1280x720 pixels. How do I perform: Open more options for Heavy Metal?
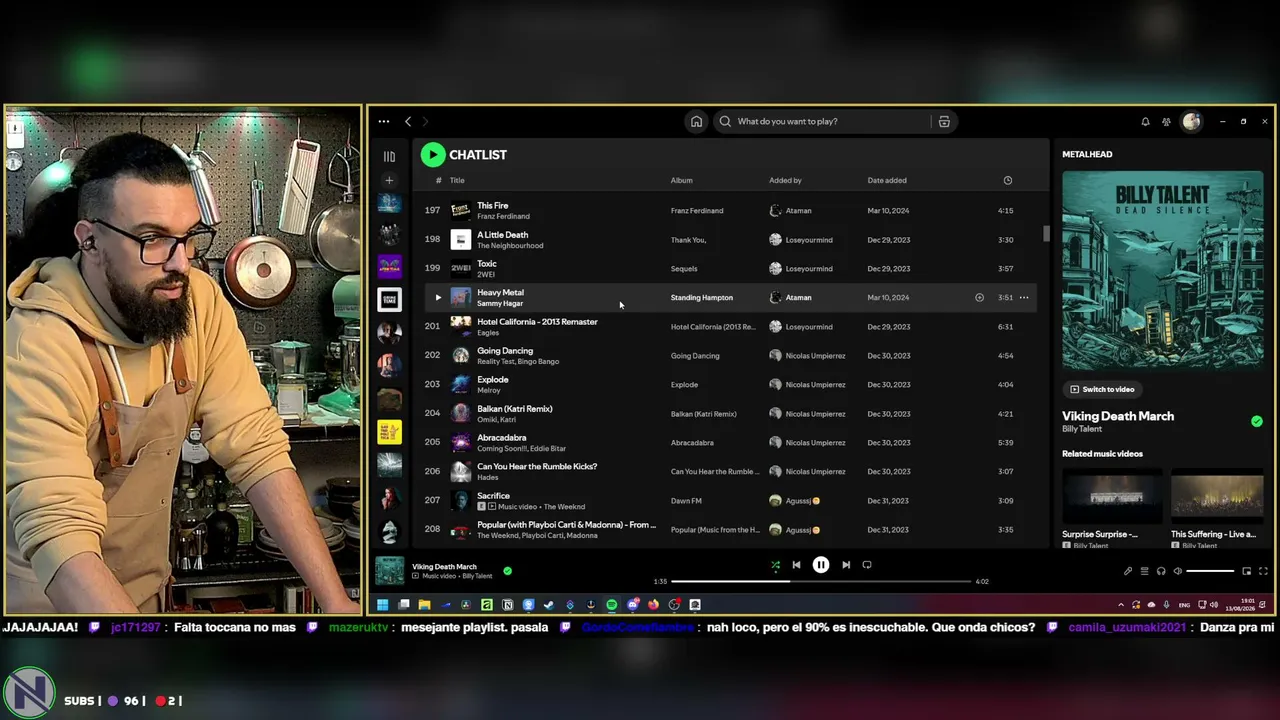(1023, 297)
